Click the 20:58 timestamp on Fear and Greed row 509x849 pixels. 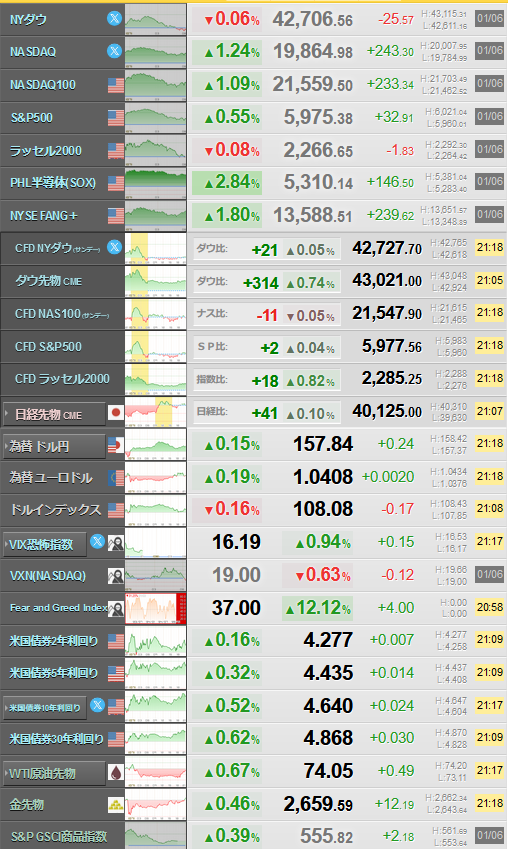tap(490, 608)
